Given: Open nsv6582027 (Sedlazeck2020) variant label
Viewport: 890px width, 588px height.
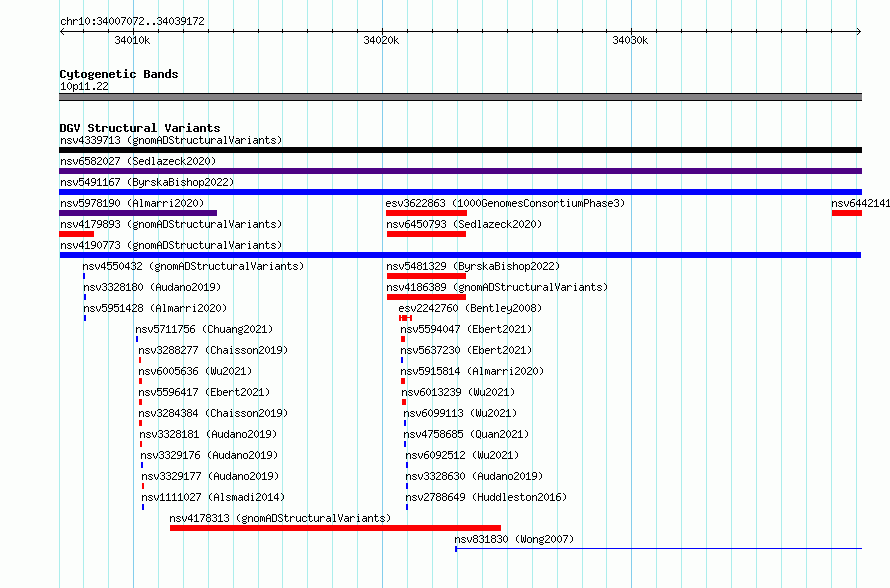Looking at the screenshot, I should 138,161.
